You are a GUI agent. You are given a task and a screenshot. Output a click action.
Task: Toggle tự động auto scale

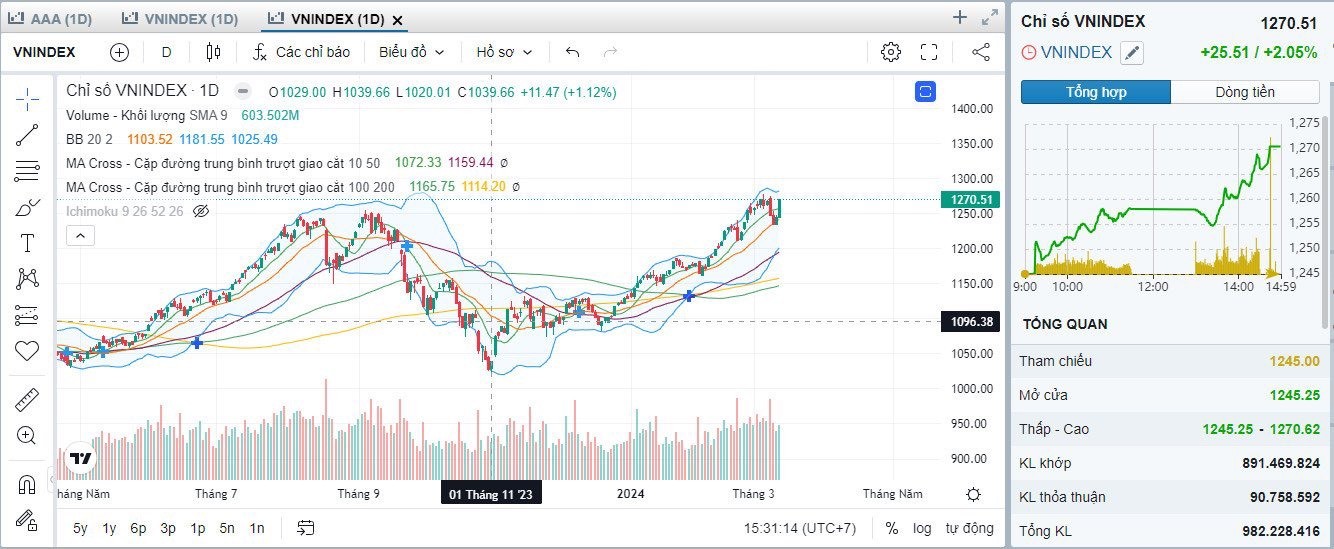point(970,528)
